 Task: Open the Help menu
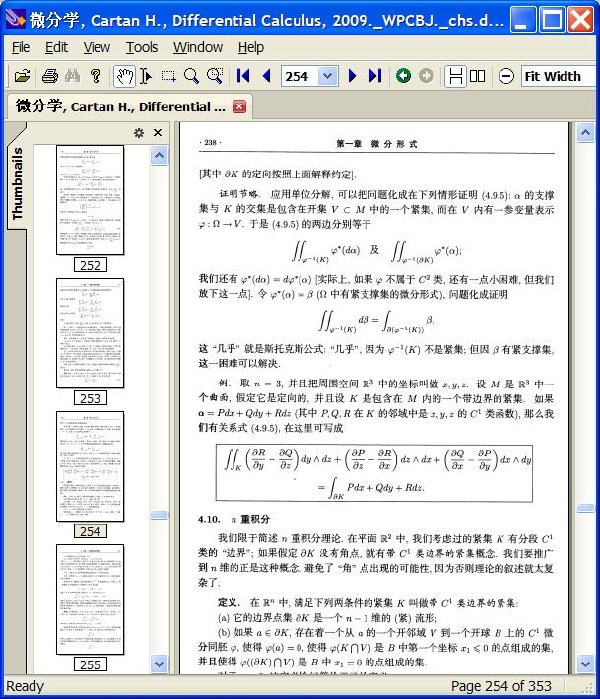pyautogui.click(x=251, y=47)
